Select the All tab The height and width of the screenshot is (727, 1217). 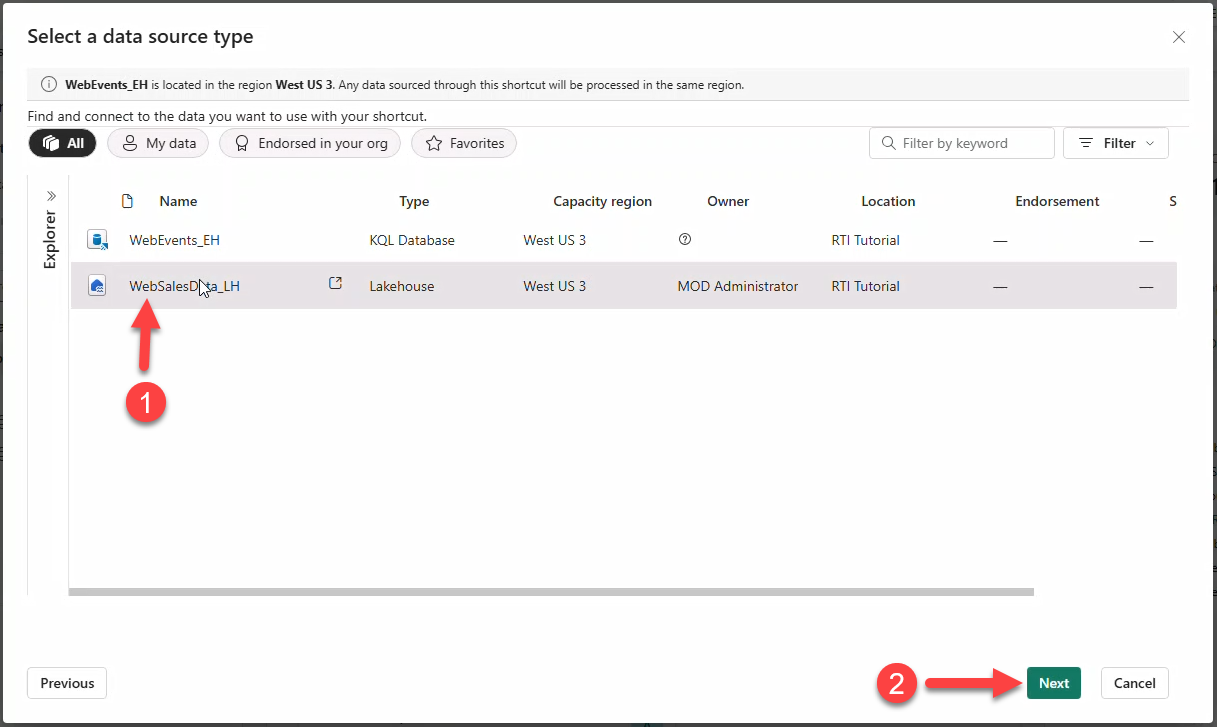click(x=62, y=143)
